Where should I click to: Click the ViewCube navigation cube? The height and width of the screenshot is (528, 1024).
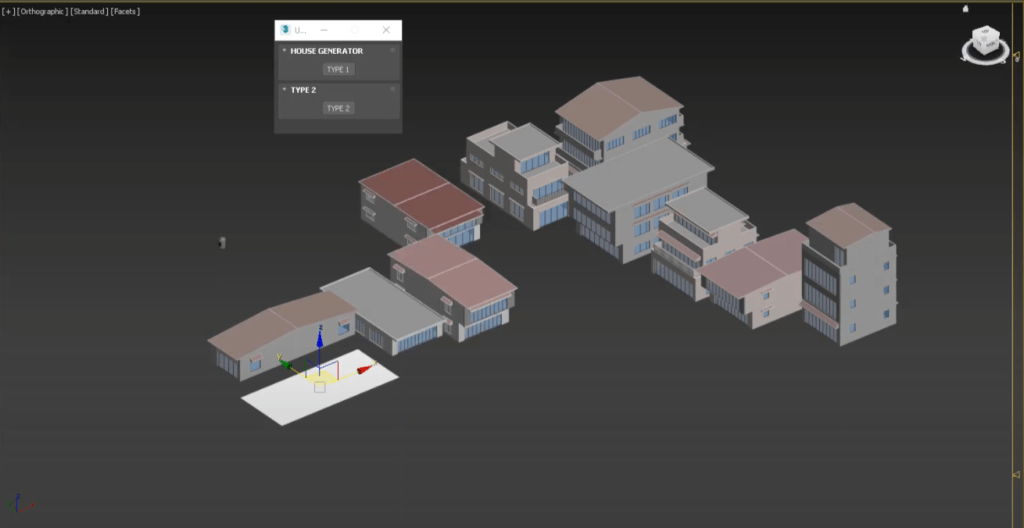click(x=988, y=41)
